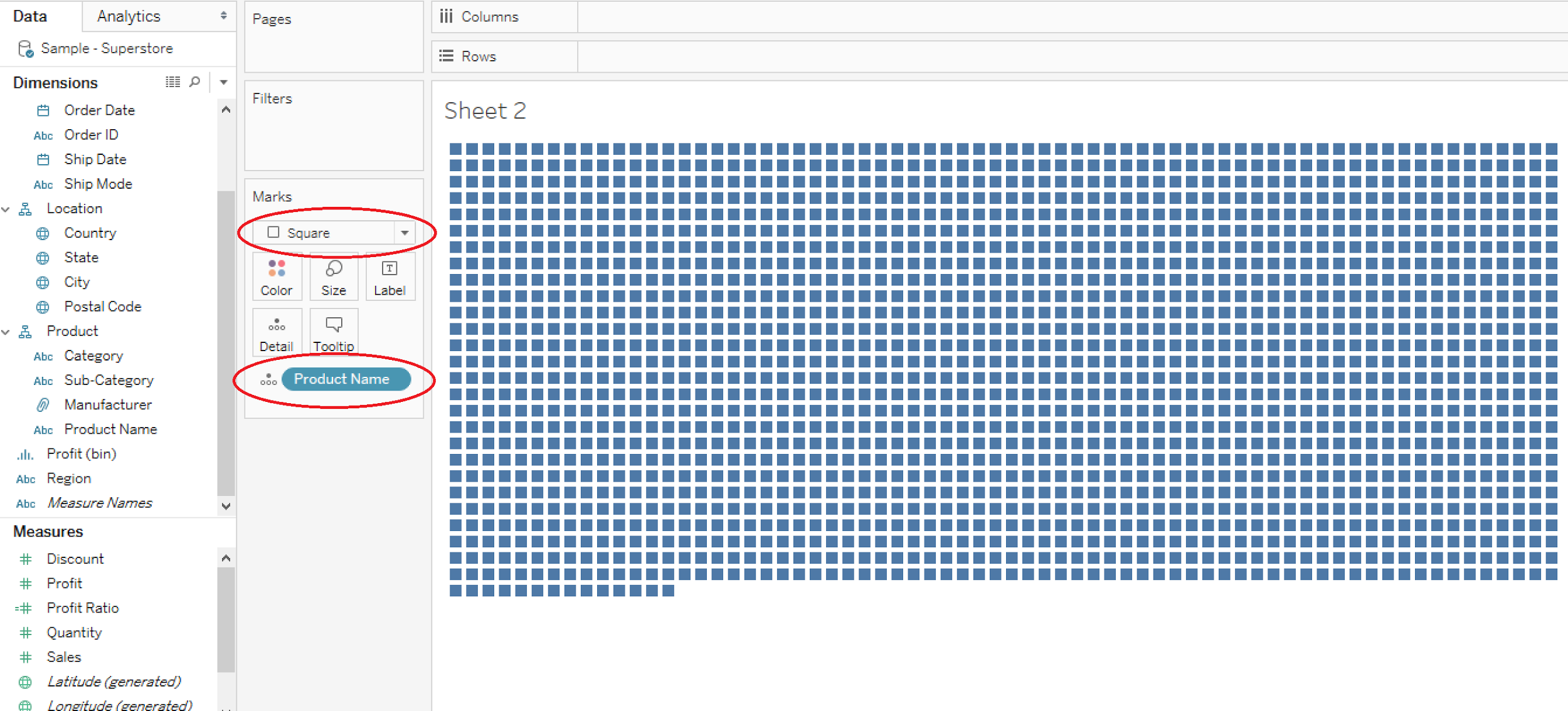Open the Color mark properties

277,276
